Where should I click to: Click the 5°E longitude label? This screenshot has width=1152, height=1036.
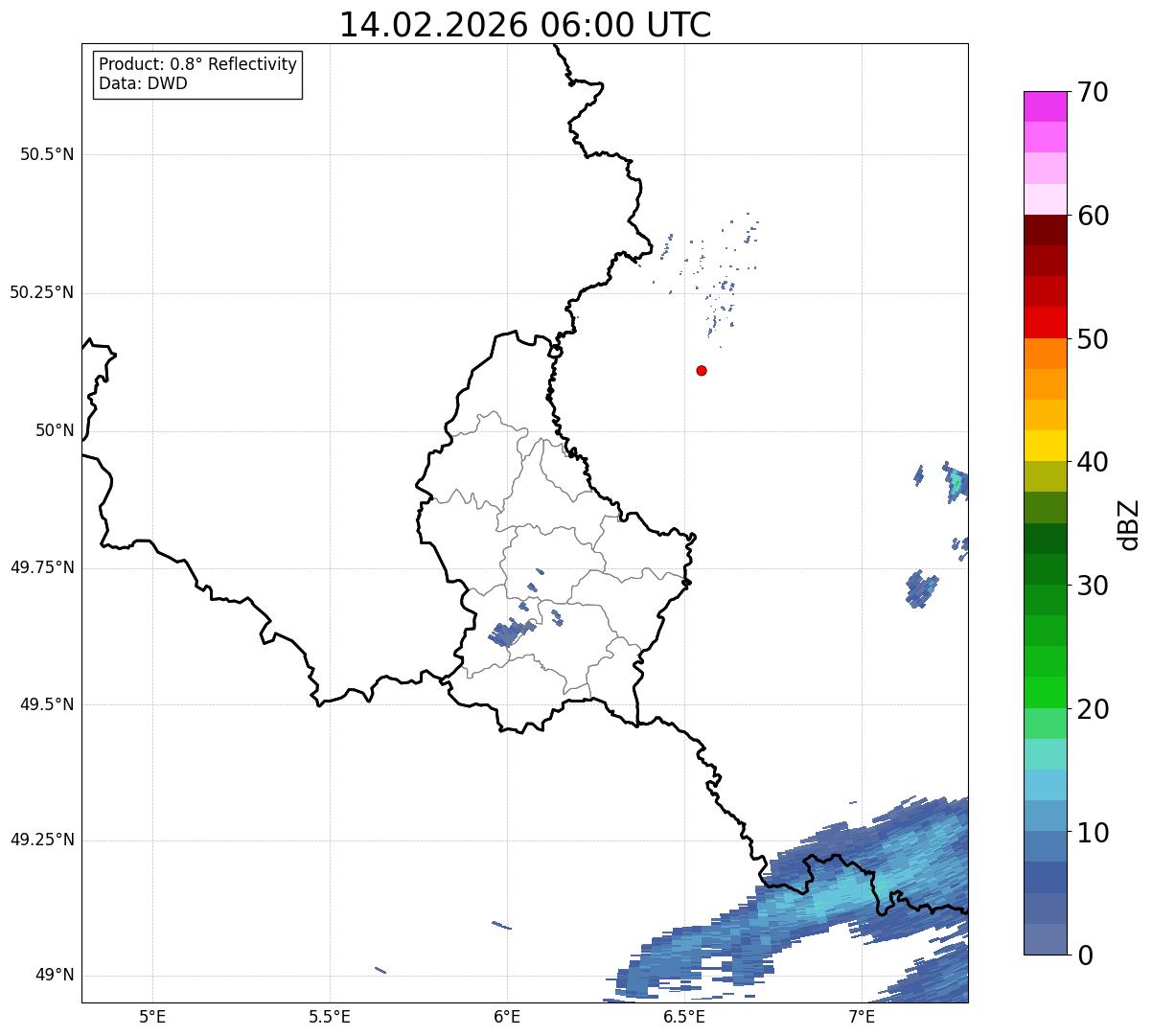[152, 1016]
